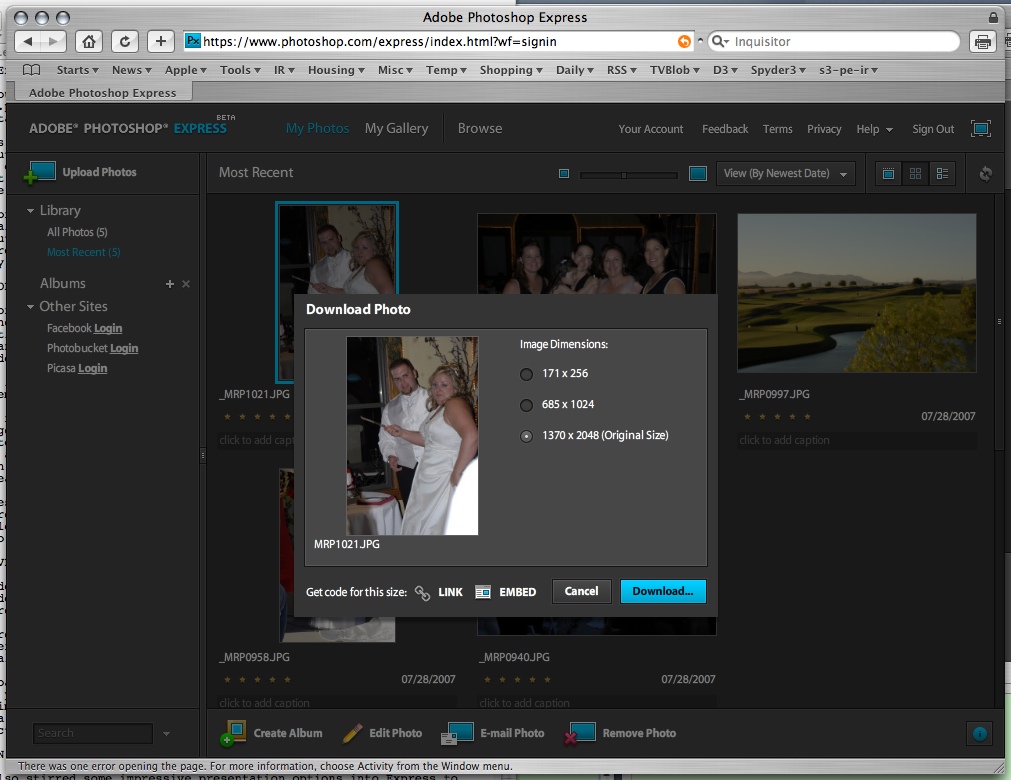Switch to My Gallery tab
The height and width of the screenshot is (780, 1011).
[x=396, y=128]
